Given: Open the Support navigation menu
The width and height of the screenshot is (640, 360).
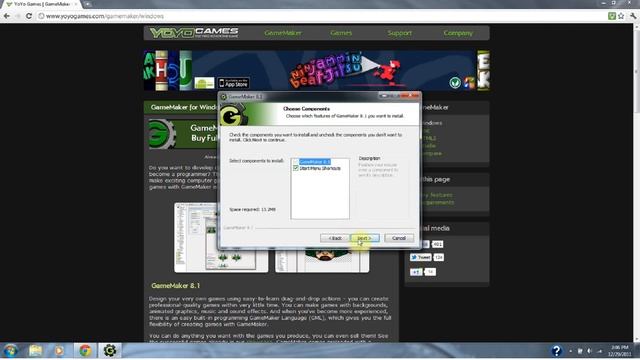Looking at the screenshot, I should (400, 33).
